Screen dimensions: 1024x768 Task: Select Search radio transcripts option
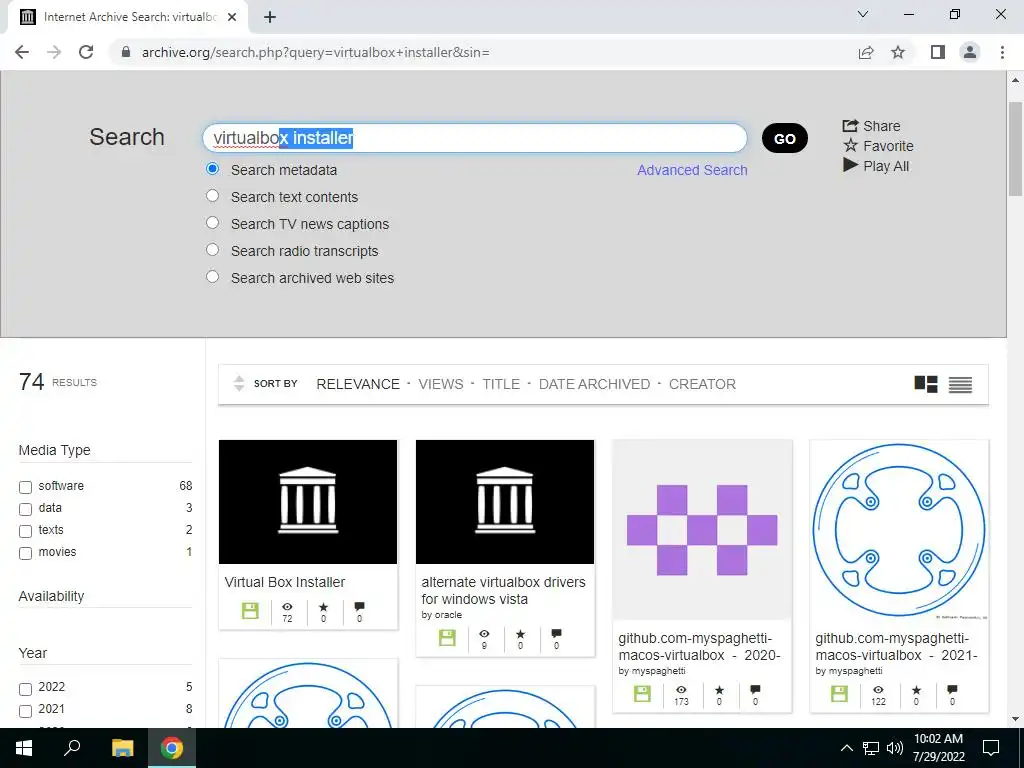tap(212, 249)
